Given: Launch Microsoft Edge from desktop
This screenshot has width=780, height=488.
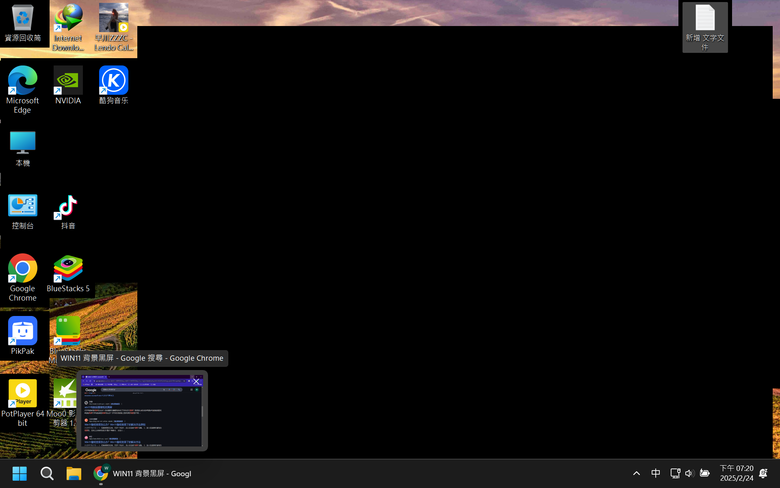Looking at the screenshot, I should tap(22, 90).
